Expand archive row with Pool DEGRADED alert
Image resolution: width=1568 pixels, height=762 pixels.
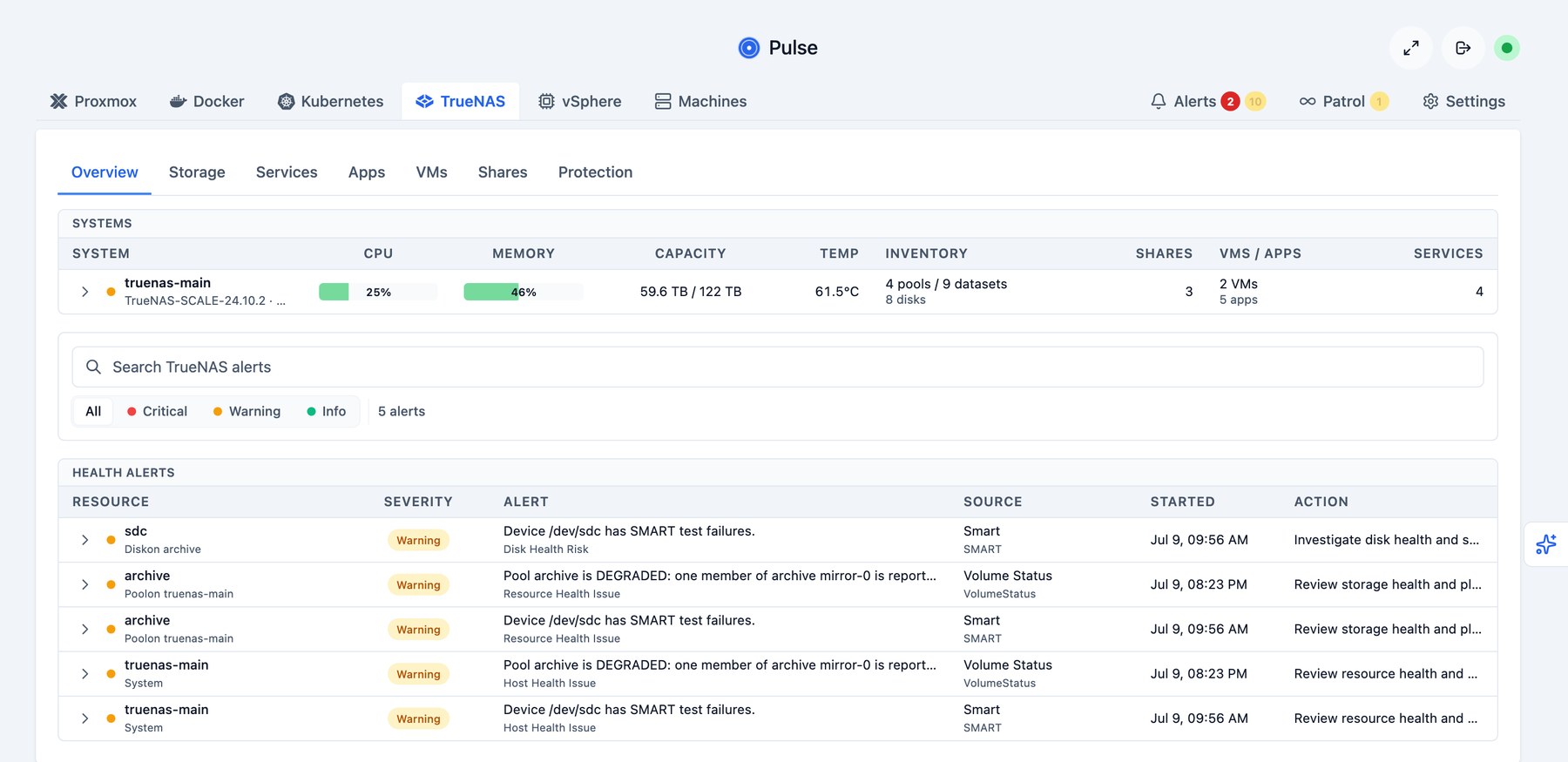click(x=84, y=584)
